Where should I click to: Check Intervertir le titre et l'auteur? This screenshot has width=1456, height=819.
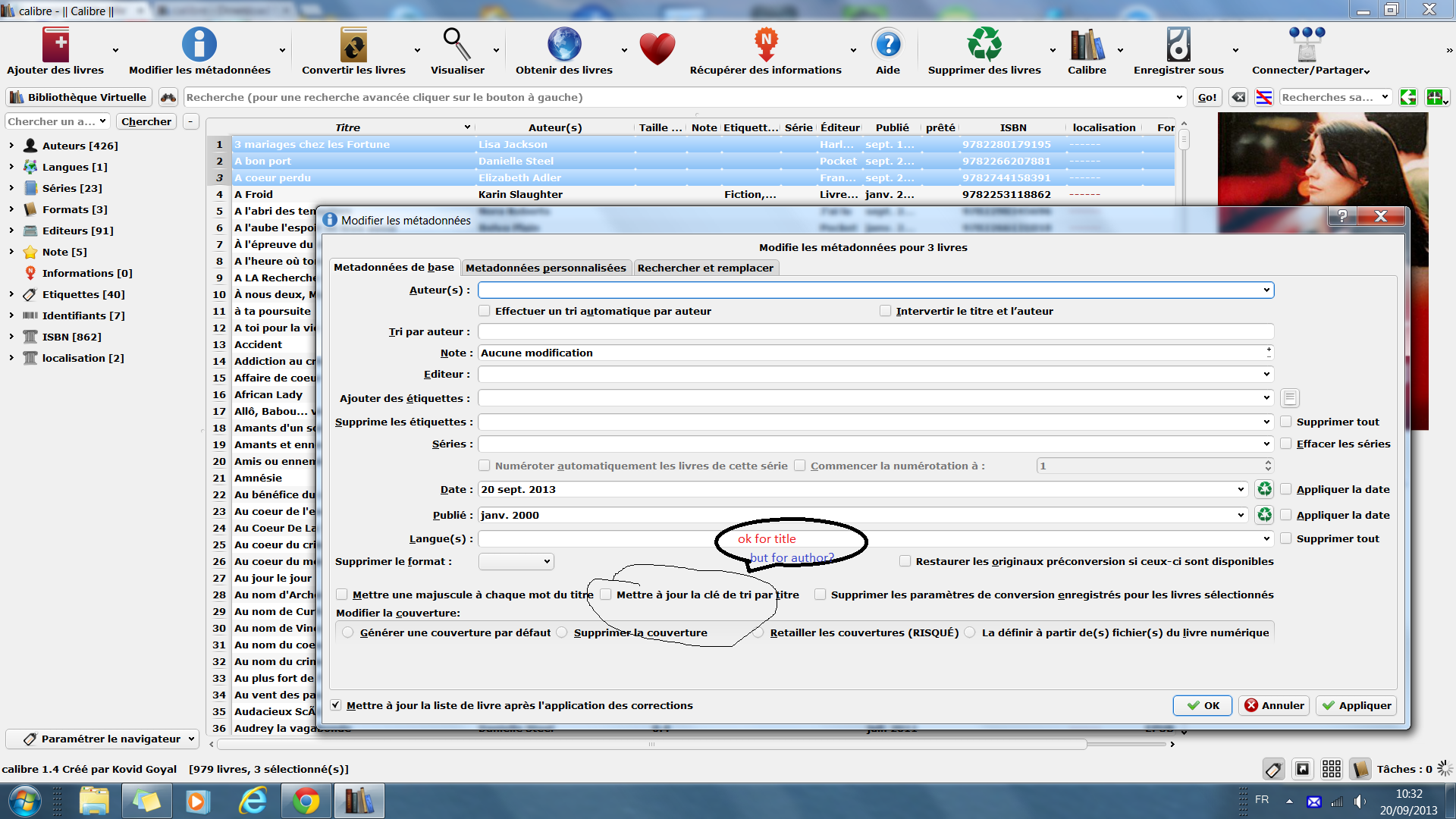(x=885, y=311)
